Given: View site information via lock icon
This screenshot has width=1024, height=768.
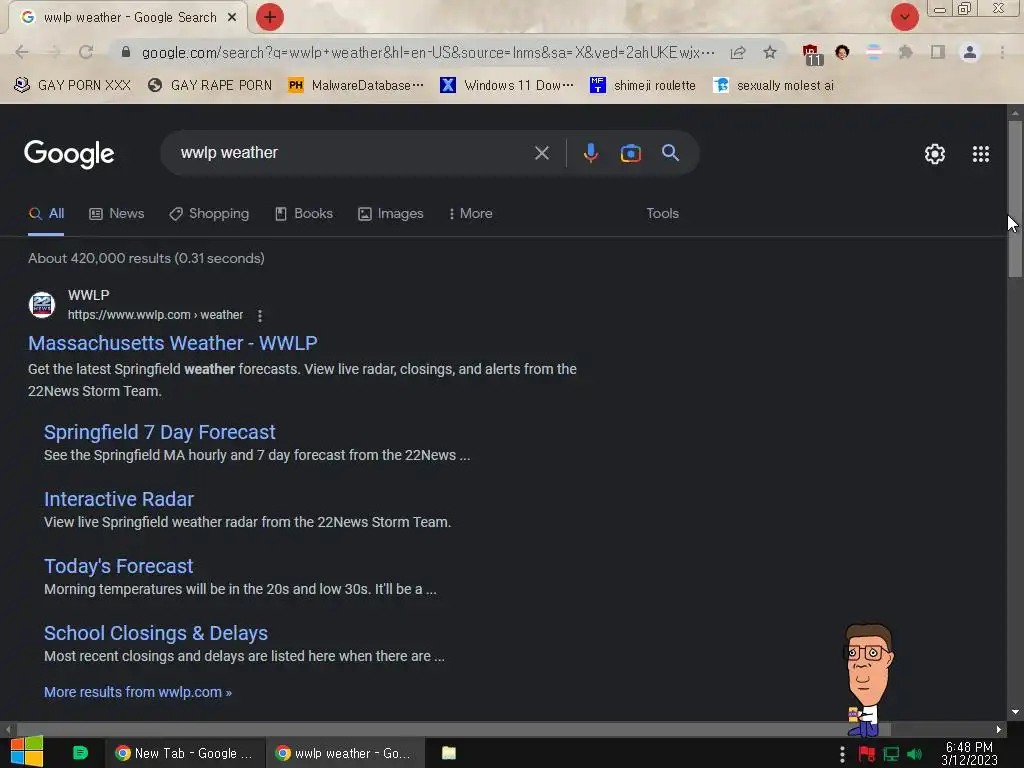Looking at the screenshot, I should (x=126, y=52).
